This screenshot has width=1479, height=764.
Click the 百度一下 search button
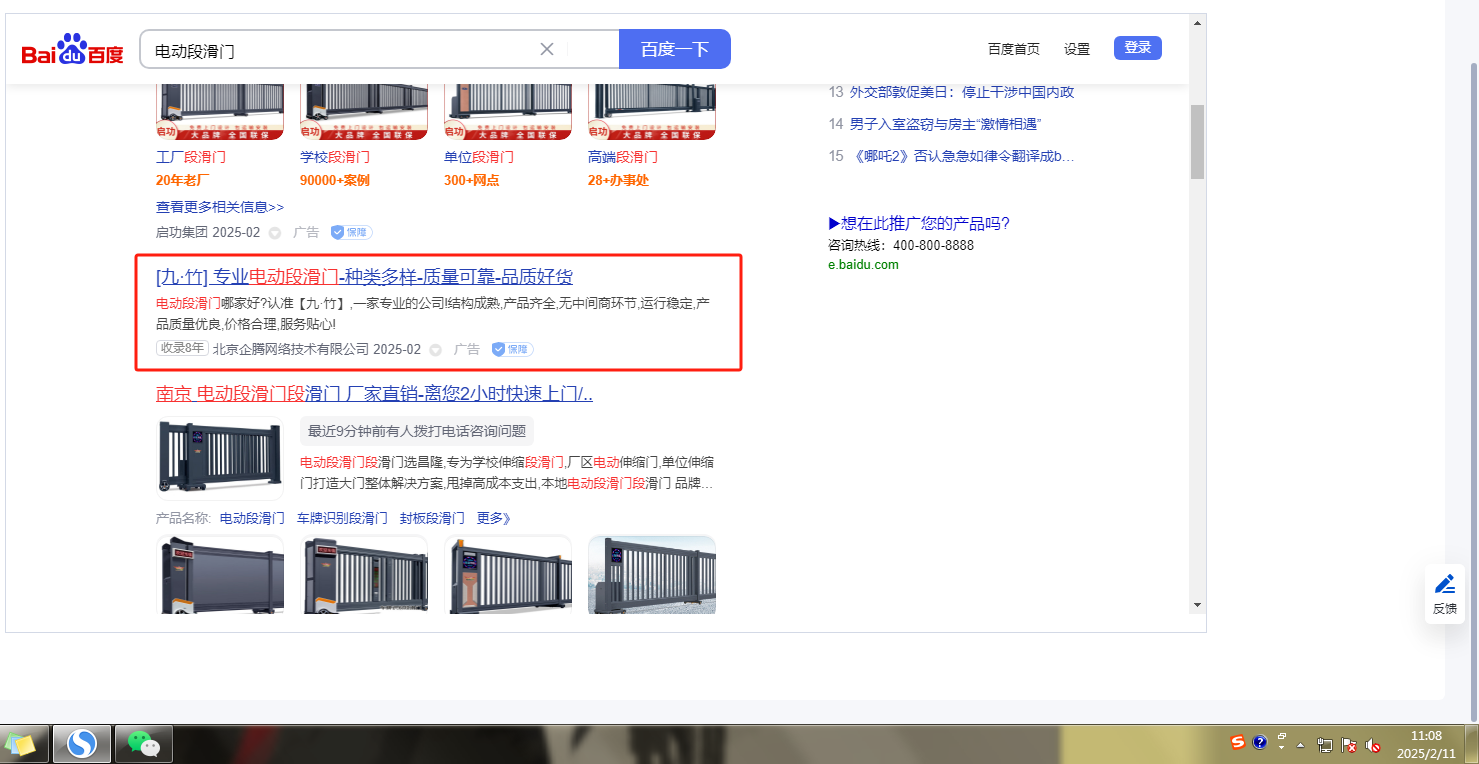(x=675, y=49)
